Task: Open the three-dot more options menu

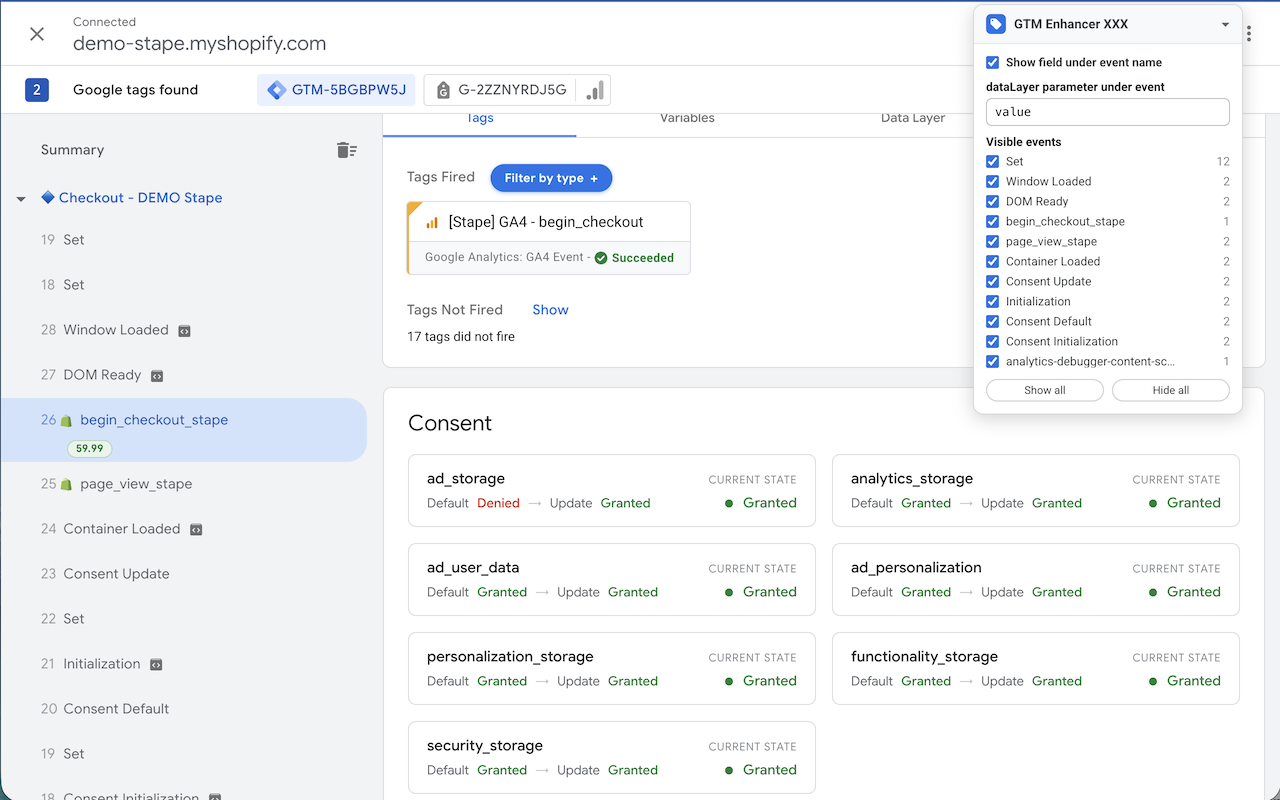Action: click(1250, 34)
